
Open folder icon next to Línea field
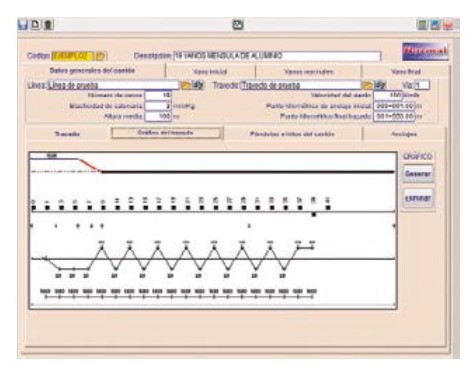click(186, 85)
